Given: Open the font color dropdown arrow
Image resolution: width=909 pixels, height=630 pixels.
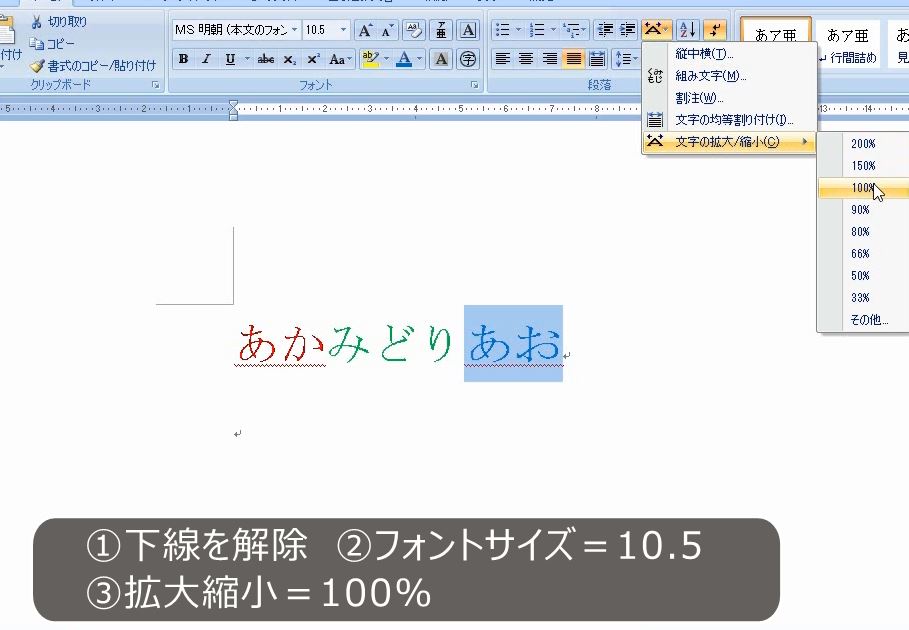Looking at the screenshot, I should (420, 59).
